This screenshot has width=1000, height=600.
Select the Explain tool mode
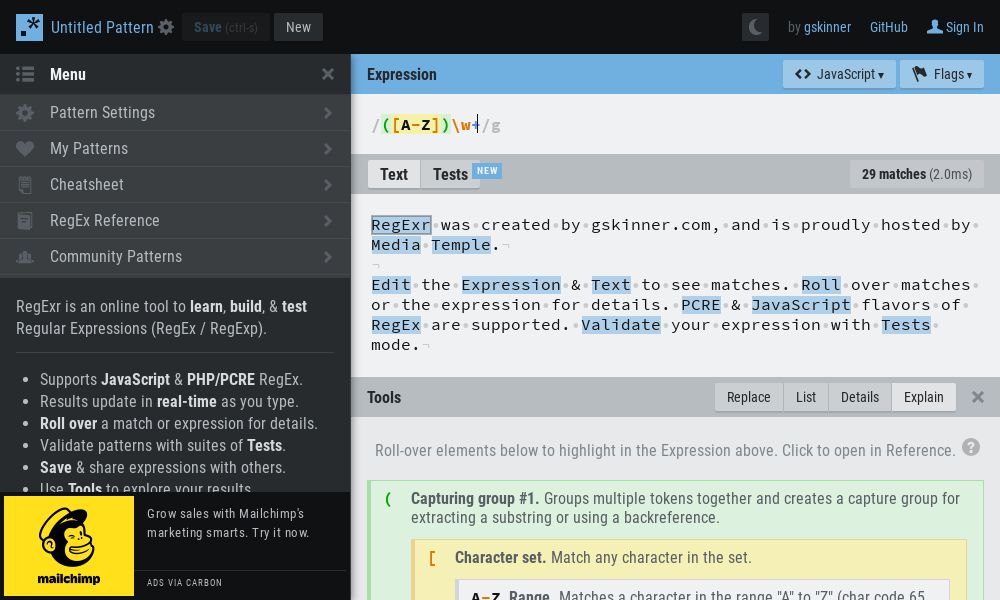tap(923, 397)
